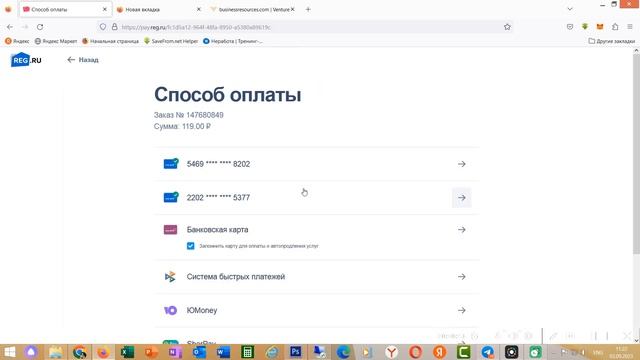
Task: Click the SBP fast payments logo
Action: [170, 277]
